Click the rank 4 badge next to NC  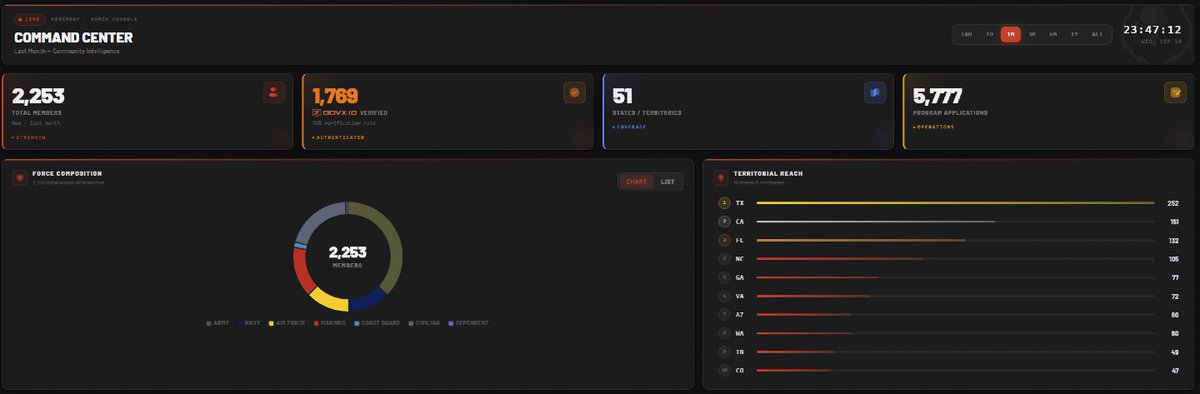point(724,259)
